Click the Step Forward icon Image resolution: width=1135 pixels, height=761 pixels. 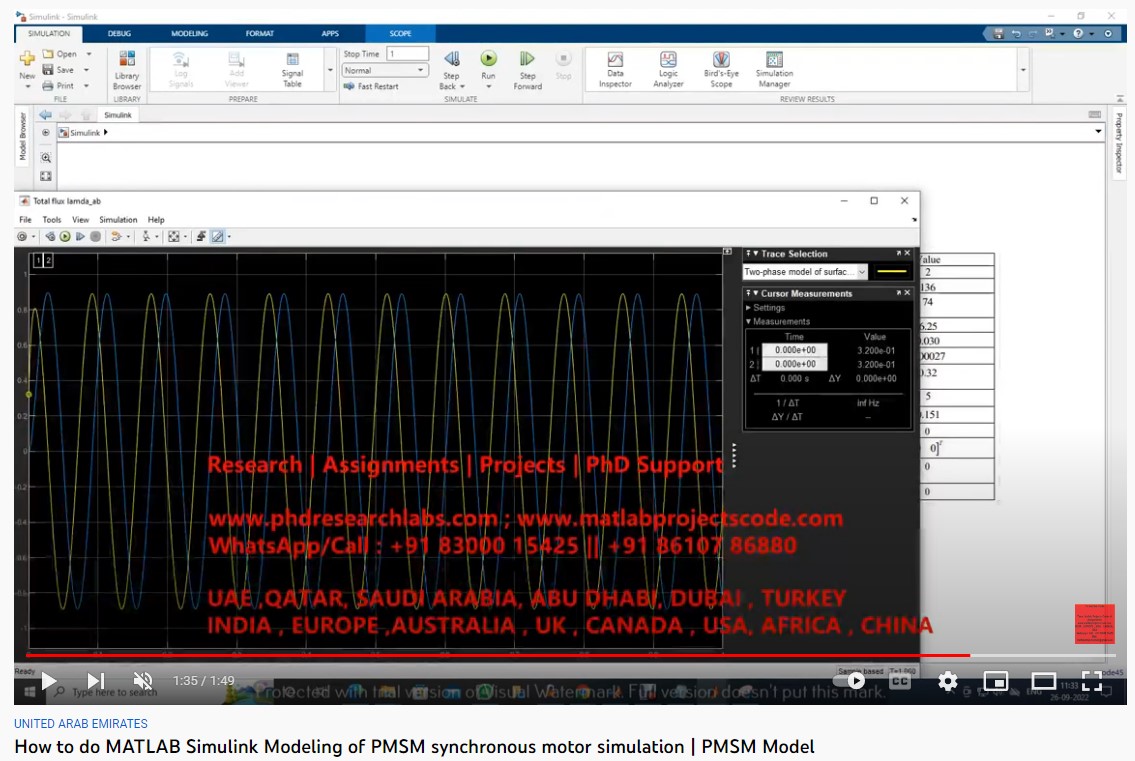point(527,60)
